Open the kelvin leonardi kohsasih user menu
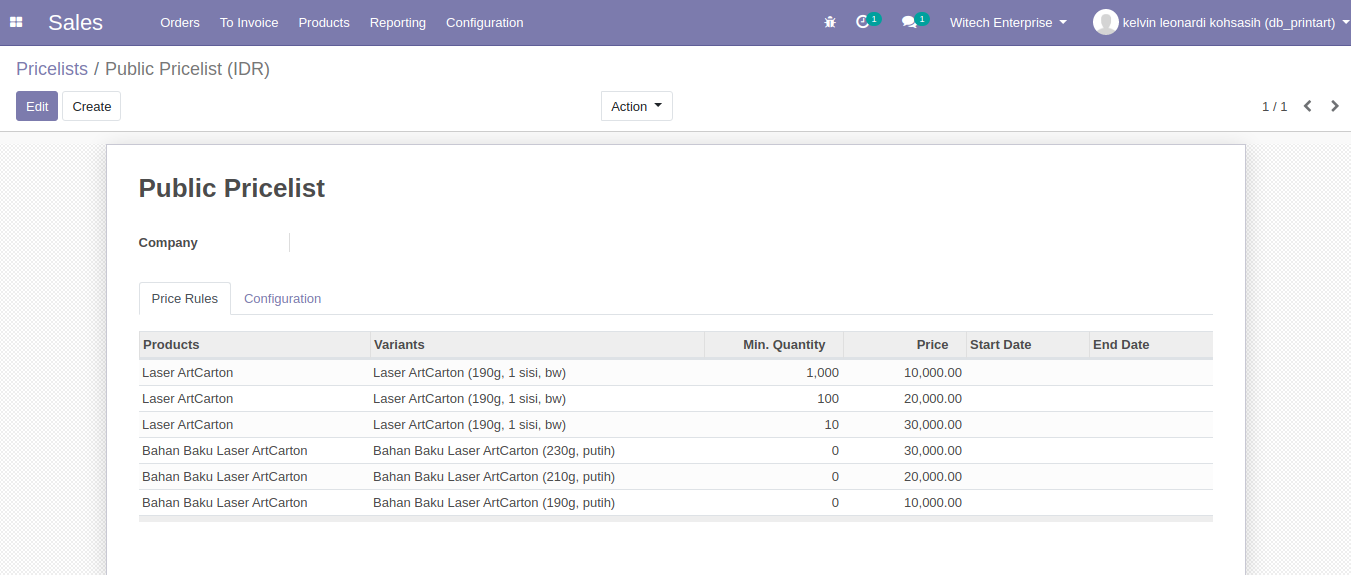This screenshot has width=1351, height=575. click(x=1229, y=22)
